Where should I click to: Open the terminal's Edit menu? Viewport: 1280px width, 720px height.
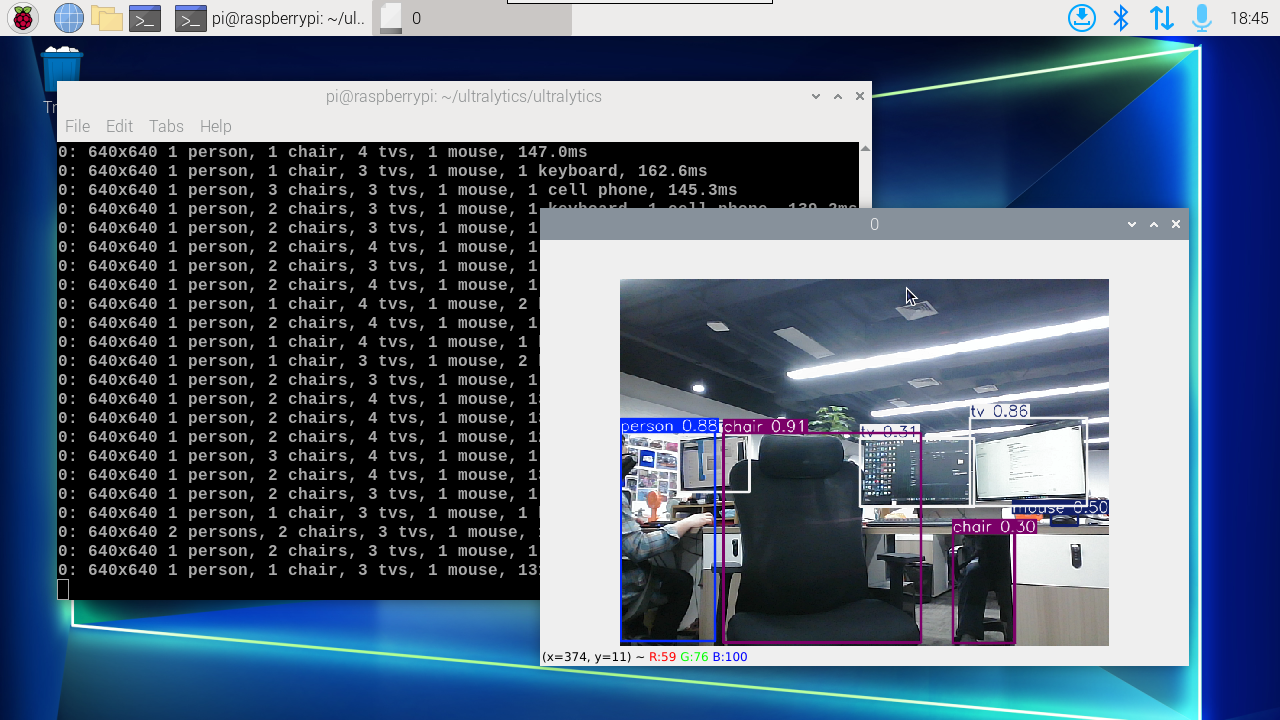coord(119,126)
